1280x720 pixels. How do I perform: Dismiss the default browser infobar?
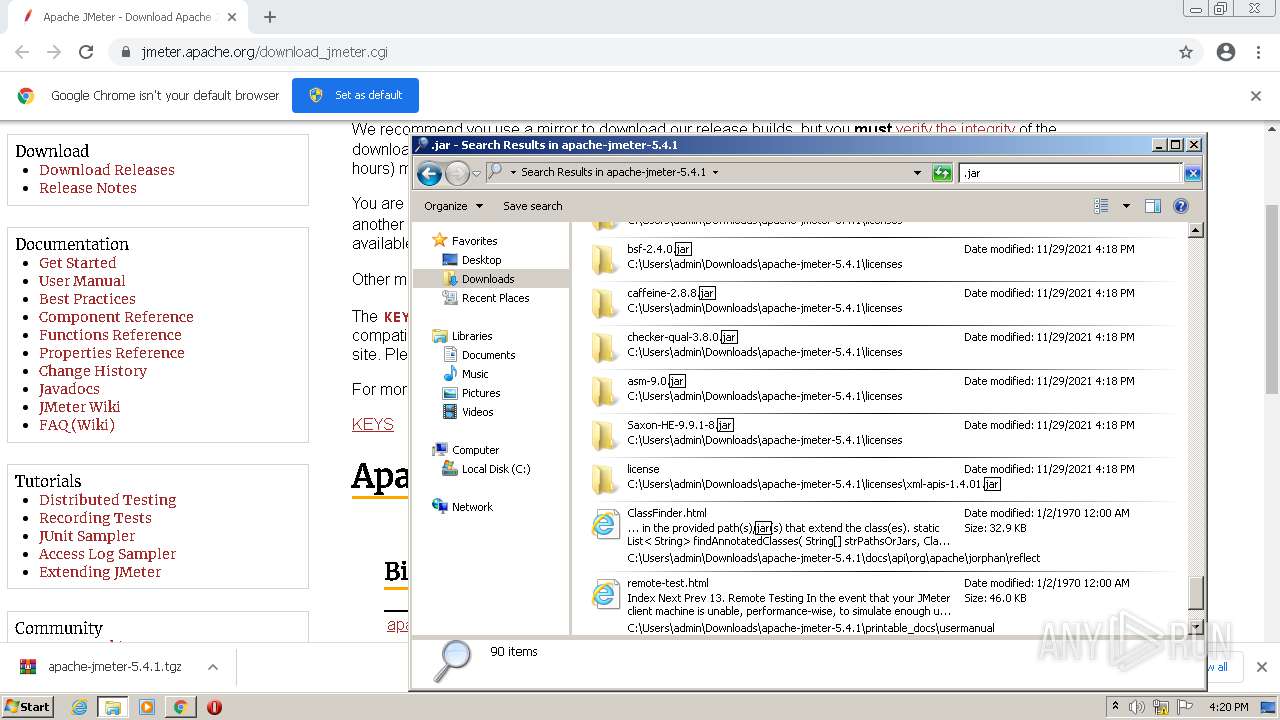click(x=1256, y=96)
